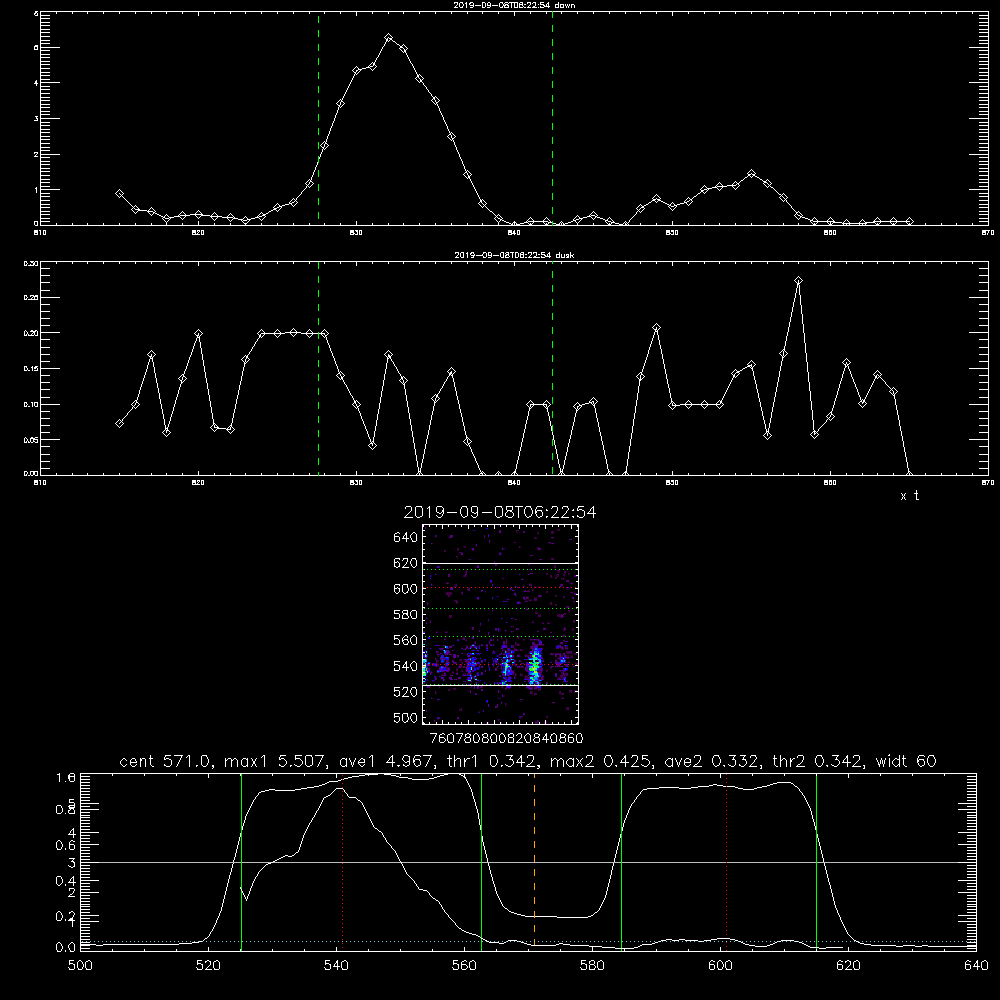Screen dimensions: 1000x1000
Task: Select the tallest spike marker in dusk plot
Action: (798, 281)
